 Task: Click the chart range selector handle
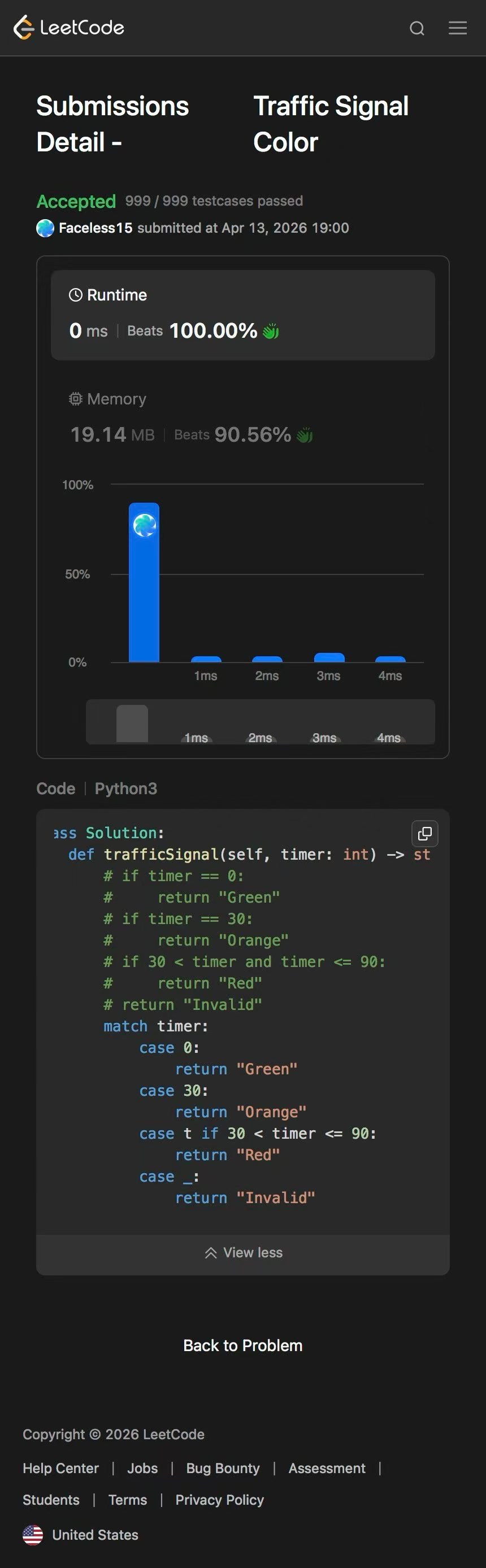pyautogui.click(x=132, y=723)
